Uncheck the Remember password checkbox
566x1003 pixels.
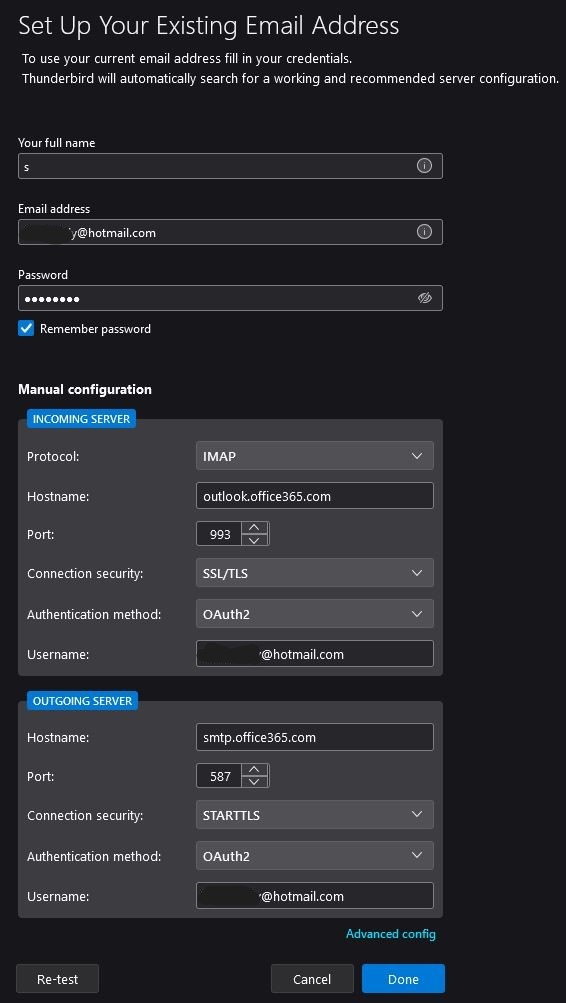click(26, 329)
